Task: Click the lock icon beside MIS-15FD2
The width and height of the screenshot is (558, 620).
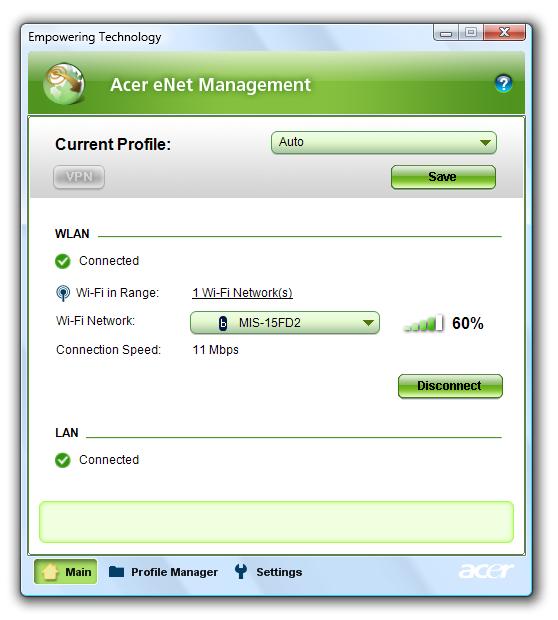Action: tap(223, 323)
